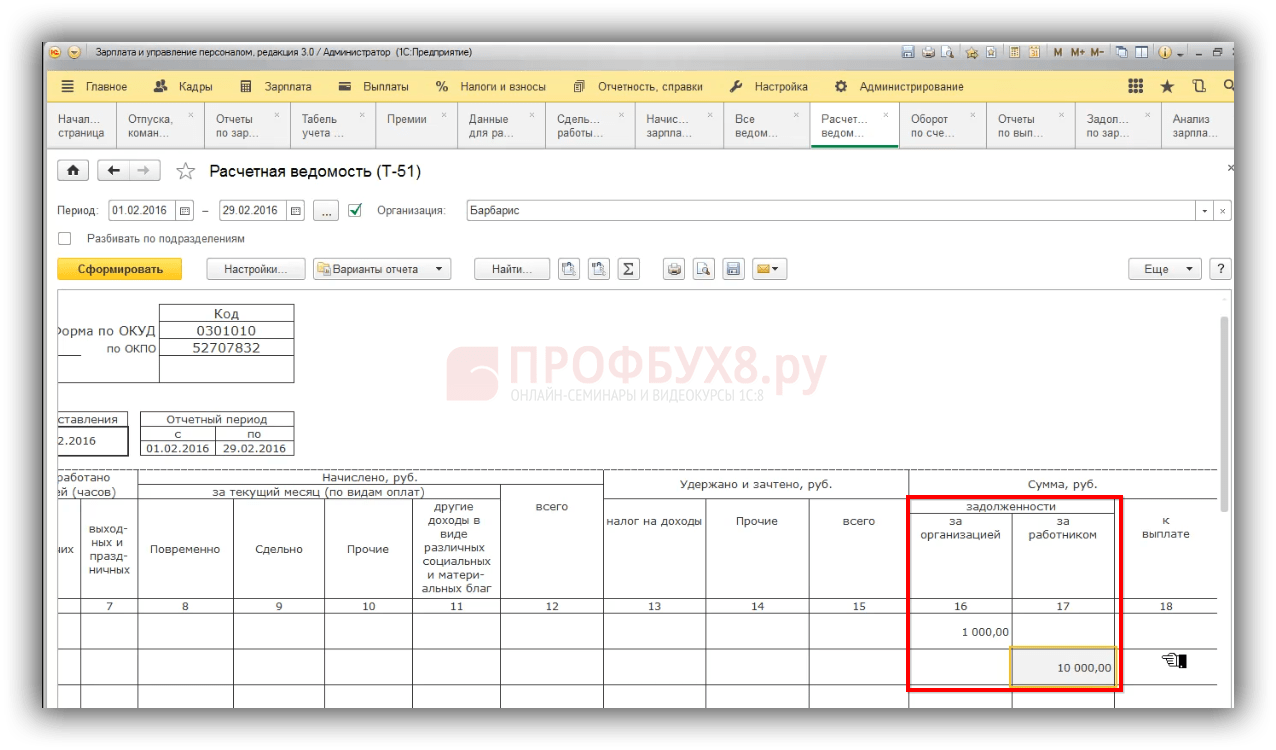Screen dimensions: 1276x750
Task: Open calendar picker for start date 01.02.2016
Action: pyautogui.click(x=184, y=211)
